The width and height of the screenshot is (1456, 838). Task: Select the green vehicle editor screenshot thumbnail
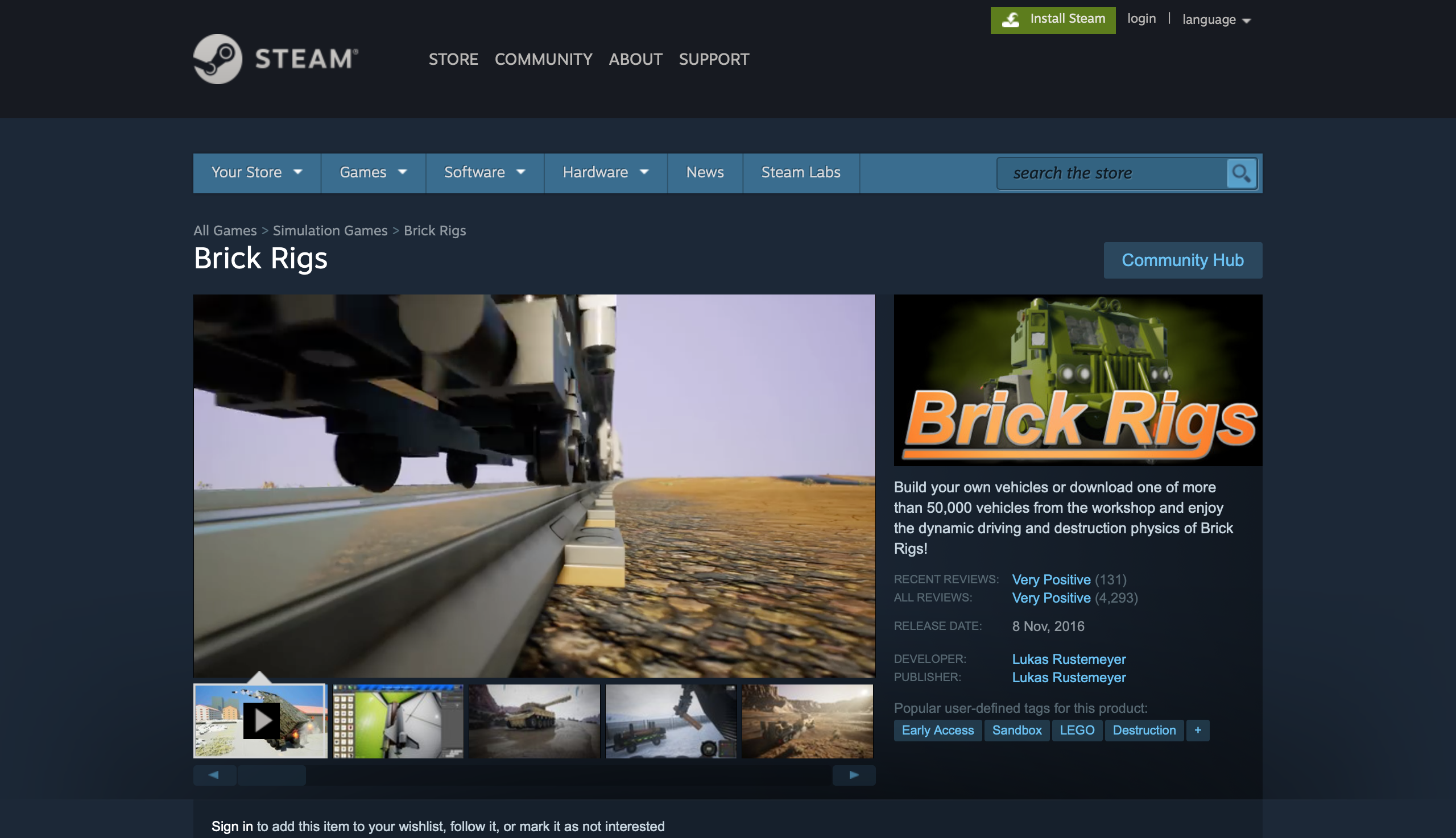point(398,720)
